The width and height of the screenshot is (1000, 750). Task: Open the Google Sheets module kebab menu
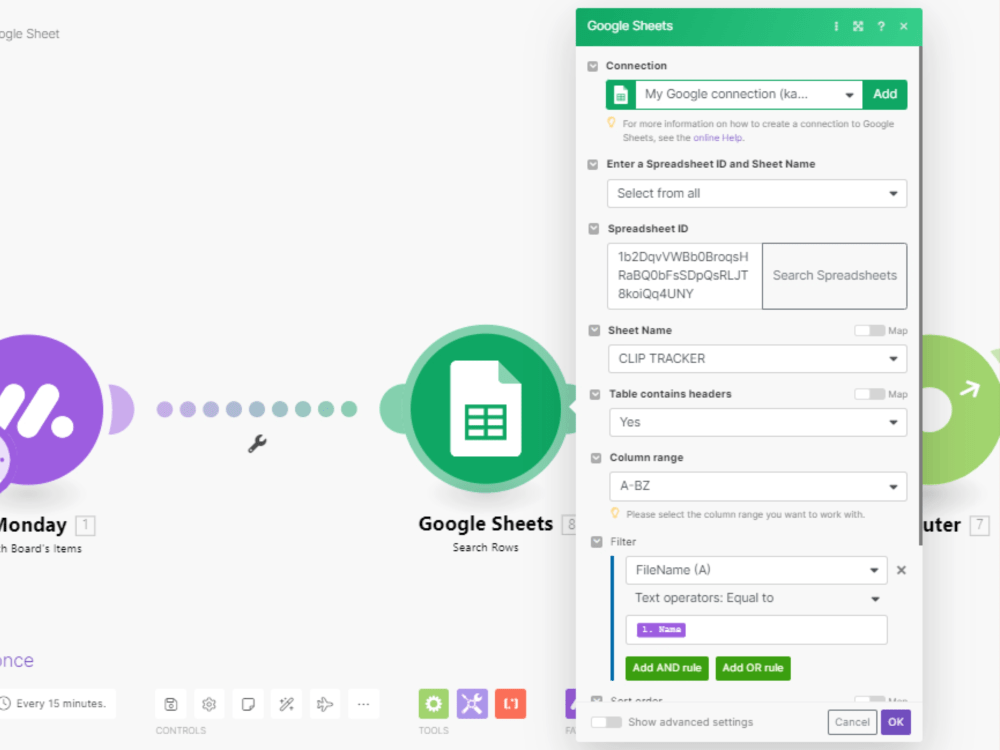[x=836, y=26]
